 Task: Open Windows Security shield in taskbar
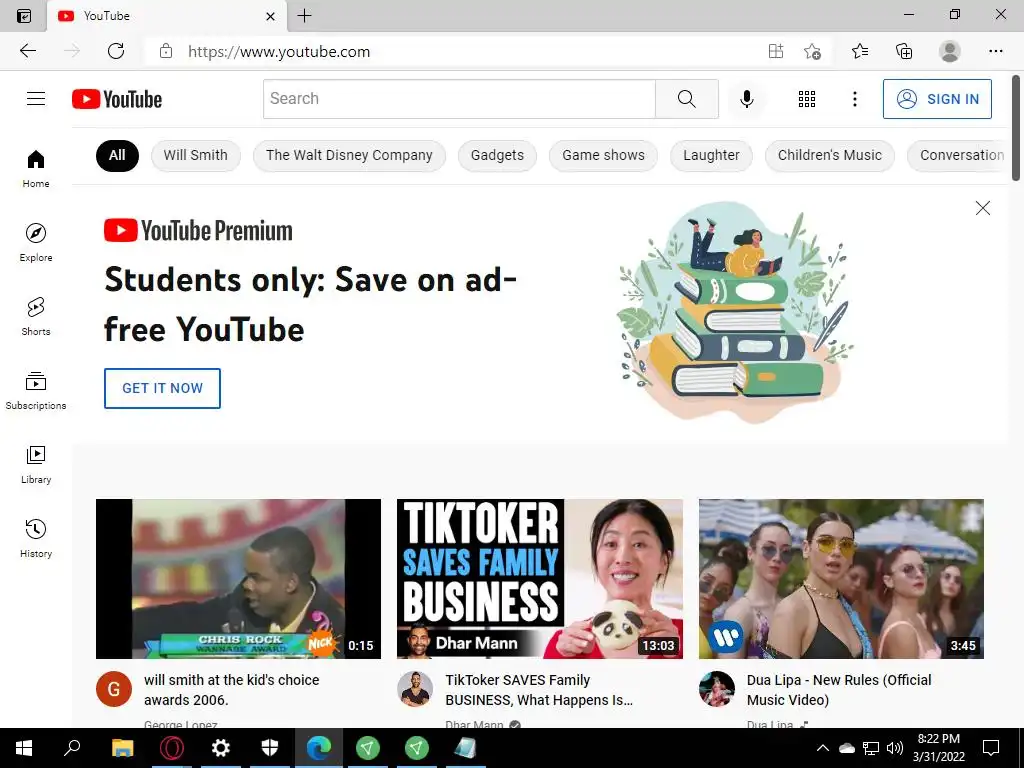point(270,748)
